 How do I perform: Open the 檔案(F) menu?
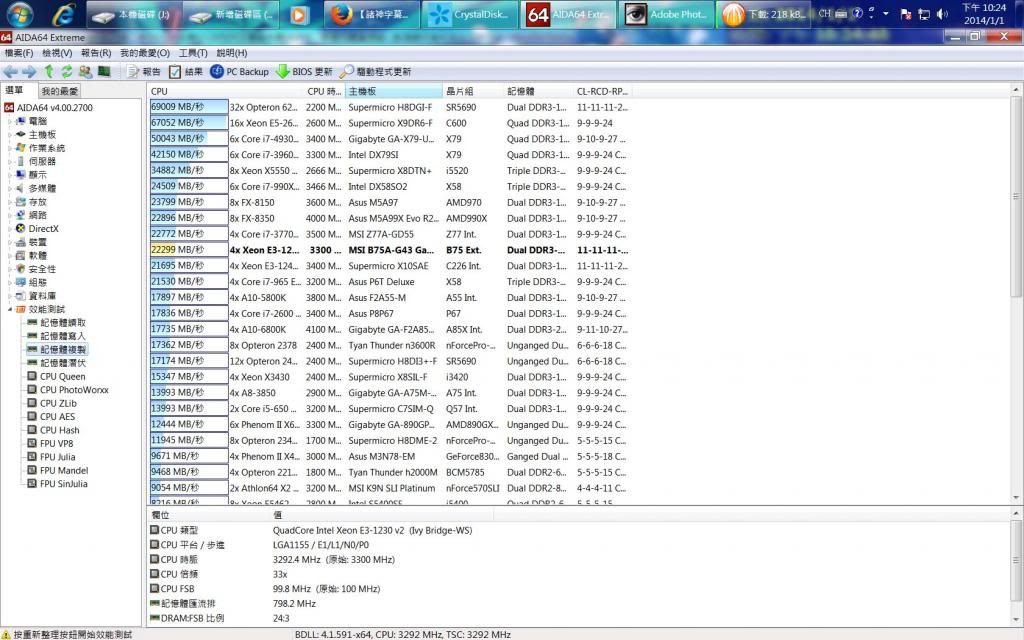tap(19, 53)
